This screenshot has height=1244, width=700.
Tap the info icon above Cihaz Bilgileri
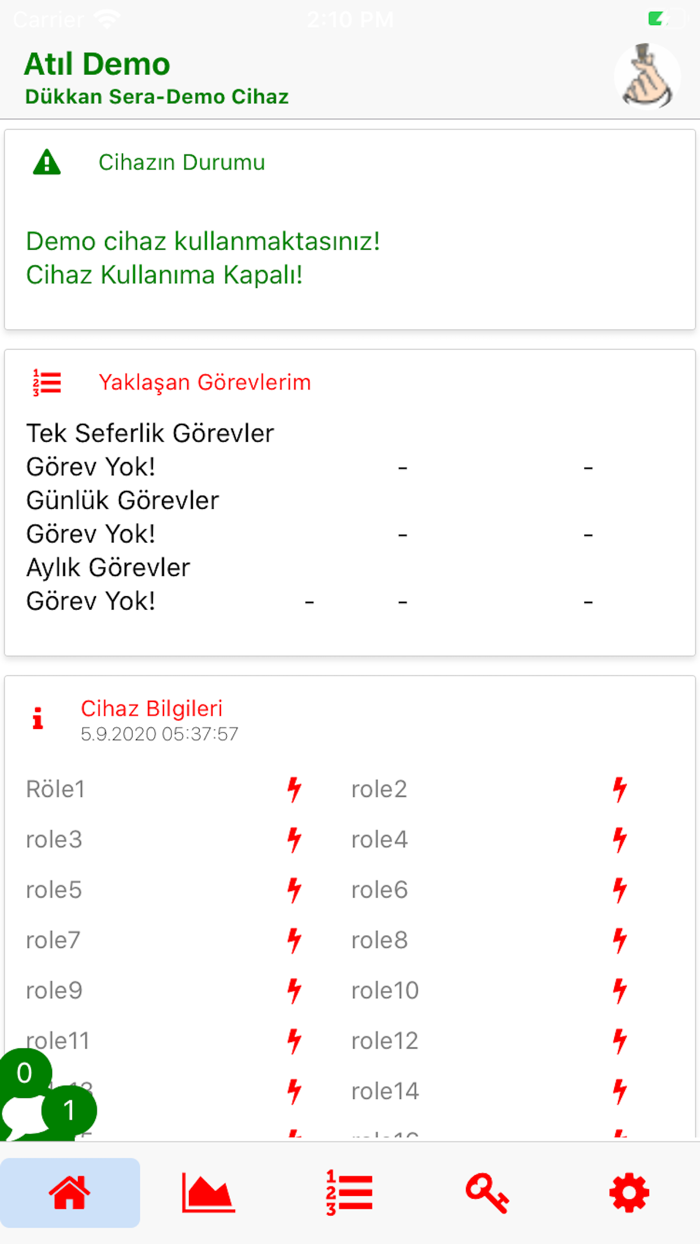[38, 717]
